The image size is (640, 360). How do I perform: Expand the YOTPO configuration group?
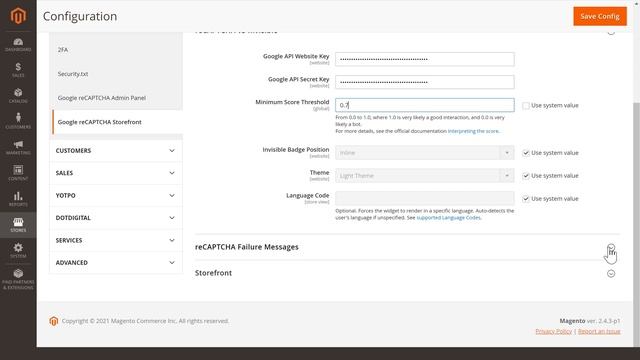point(116,196)
